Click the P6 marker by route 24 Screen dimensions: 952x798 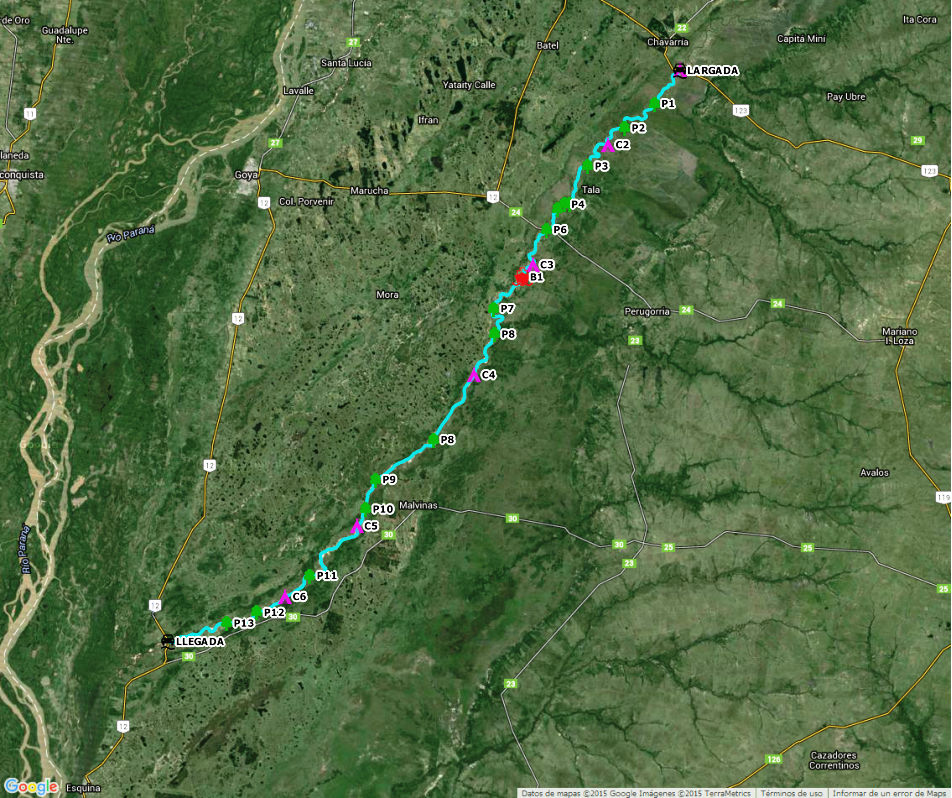coord(546,230)
